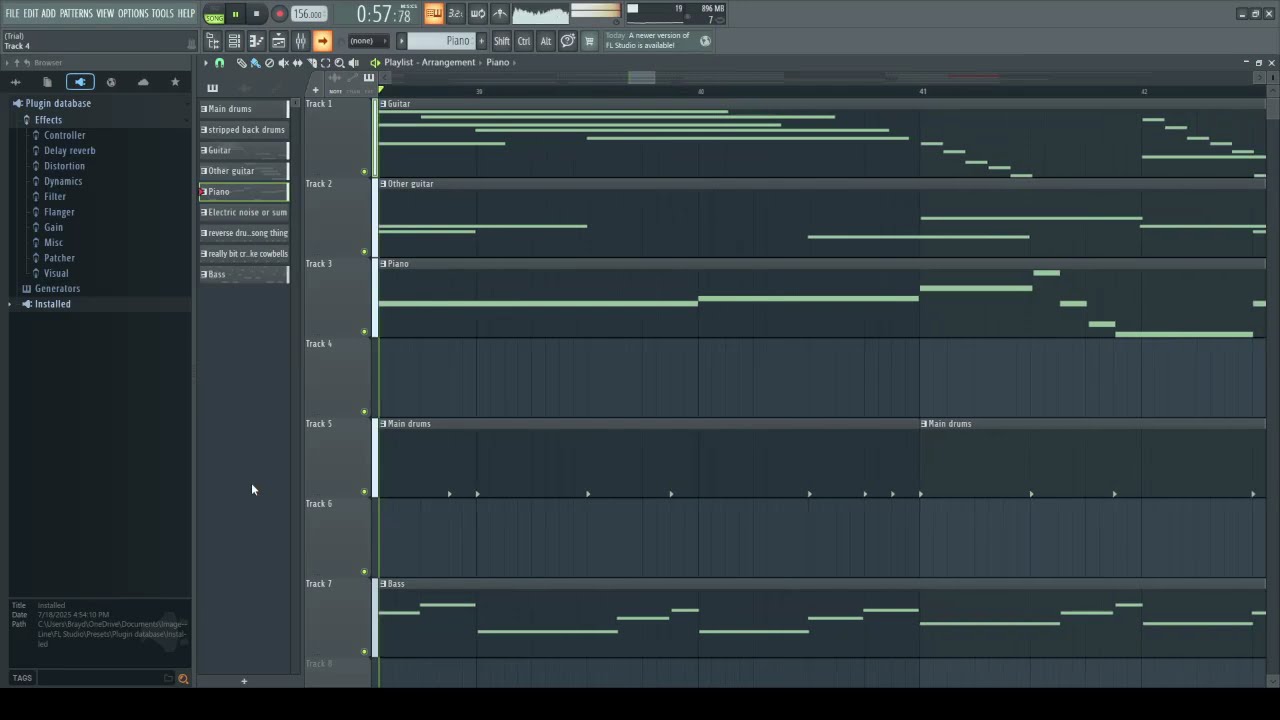Open the starred favorites tab in Browser

click(x=175, y=82)
